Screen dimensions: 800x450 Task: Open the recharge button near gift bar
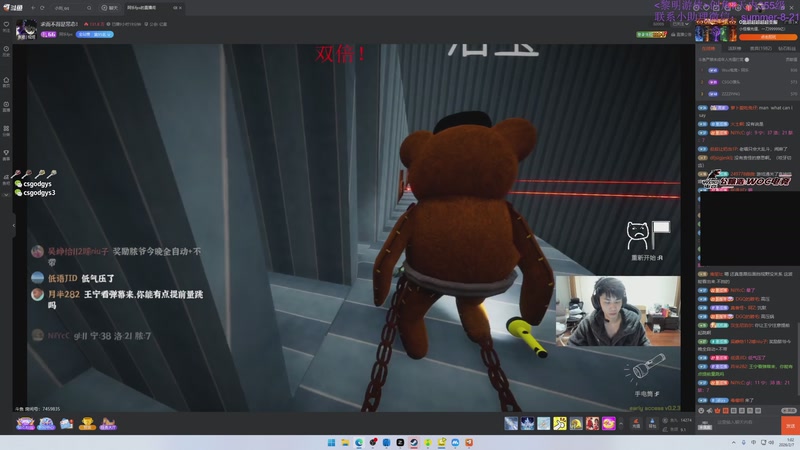(x=636, y=423)
